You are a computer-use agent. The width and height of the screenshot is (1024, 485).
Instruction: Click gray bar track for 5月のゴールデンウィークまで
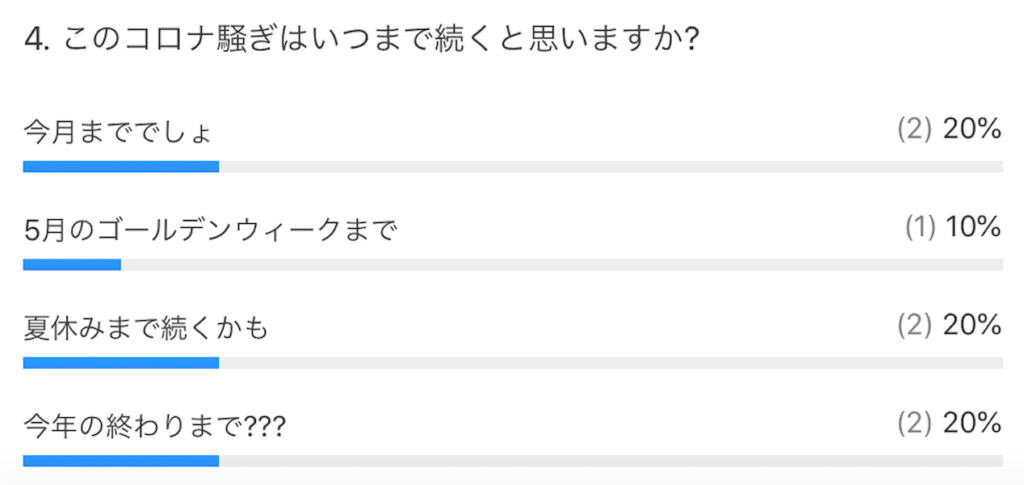(560, 265)
